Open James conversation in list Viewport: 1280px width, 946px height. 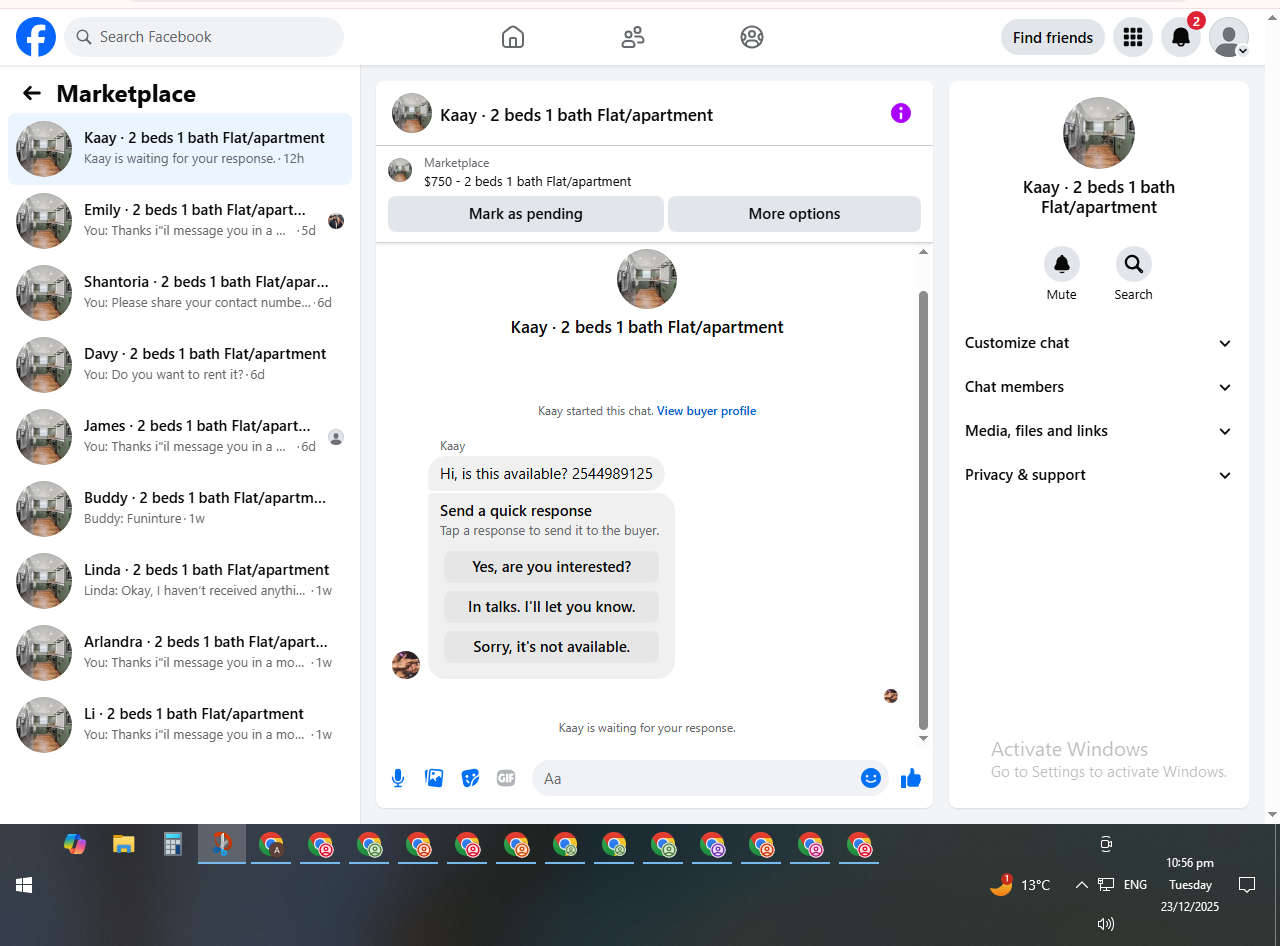(180, 437)
